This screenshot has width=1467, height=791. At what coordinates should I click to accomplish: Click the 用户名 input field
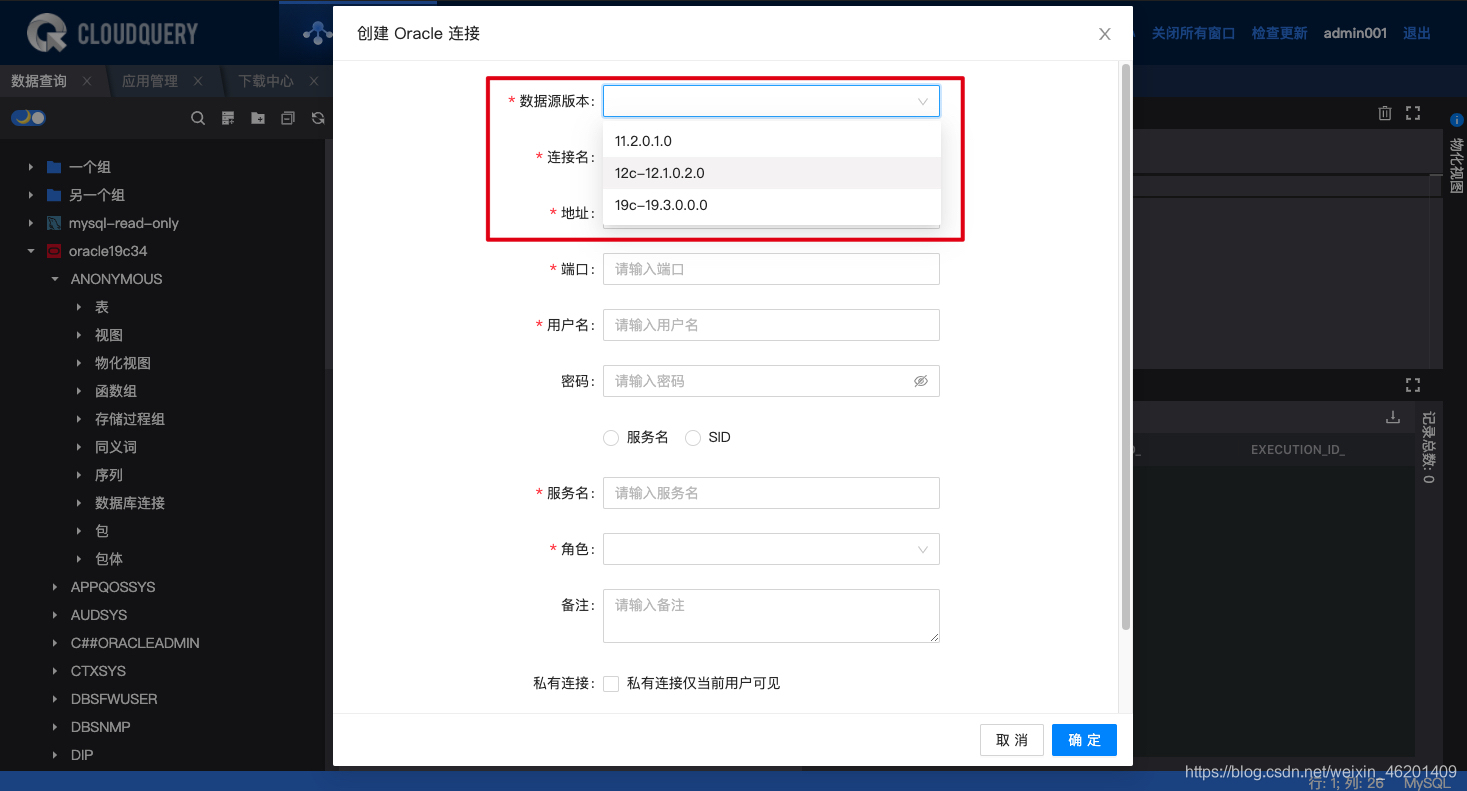tap(771, 325)
